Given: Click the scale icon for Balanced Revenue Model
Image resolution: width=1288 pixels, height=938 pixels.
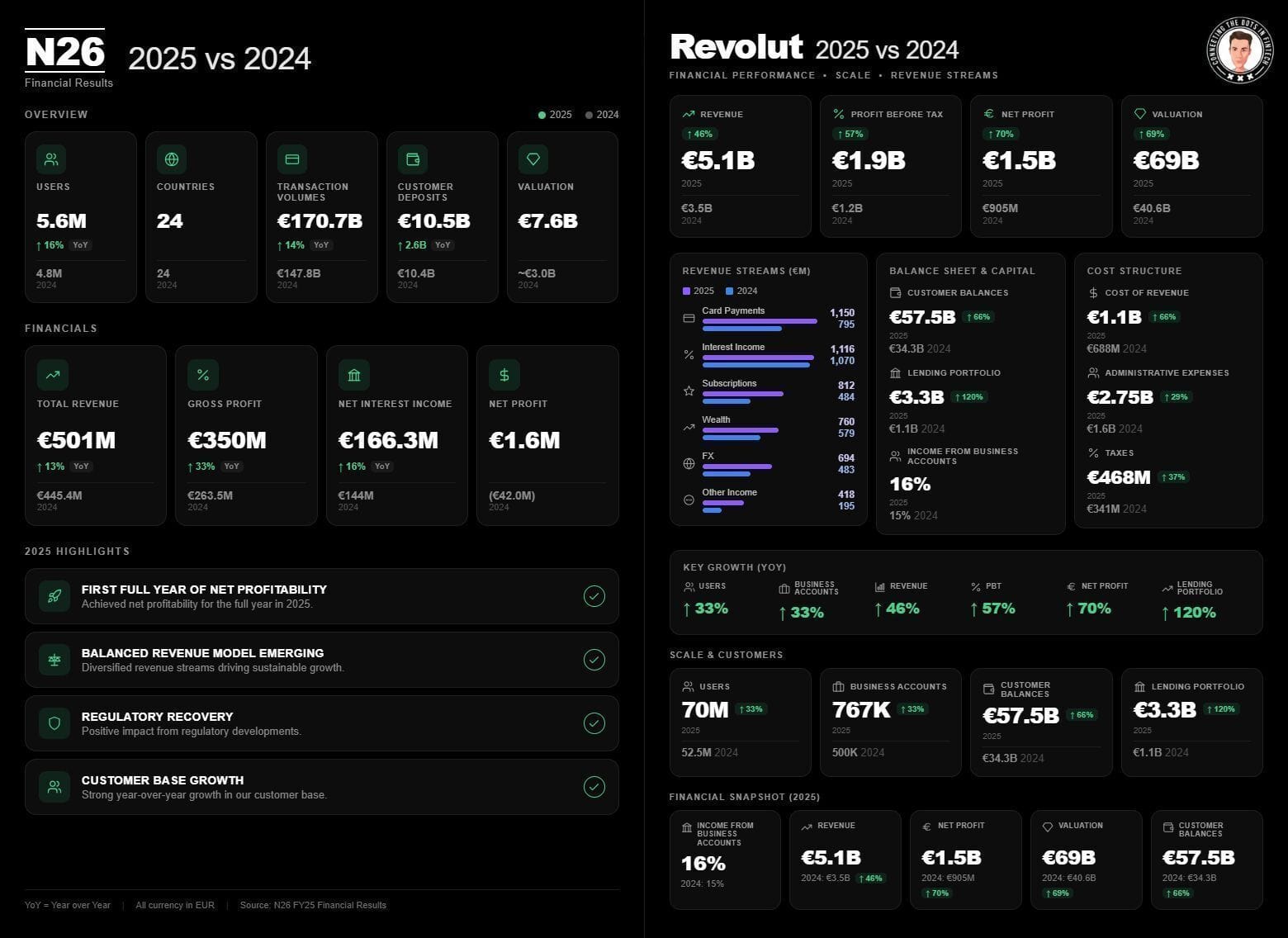Looking at the screenshot, I should pos(54,660).
